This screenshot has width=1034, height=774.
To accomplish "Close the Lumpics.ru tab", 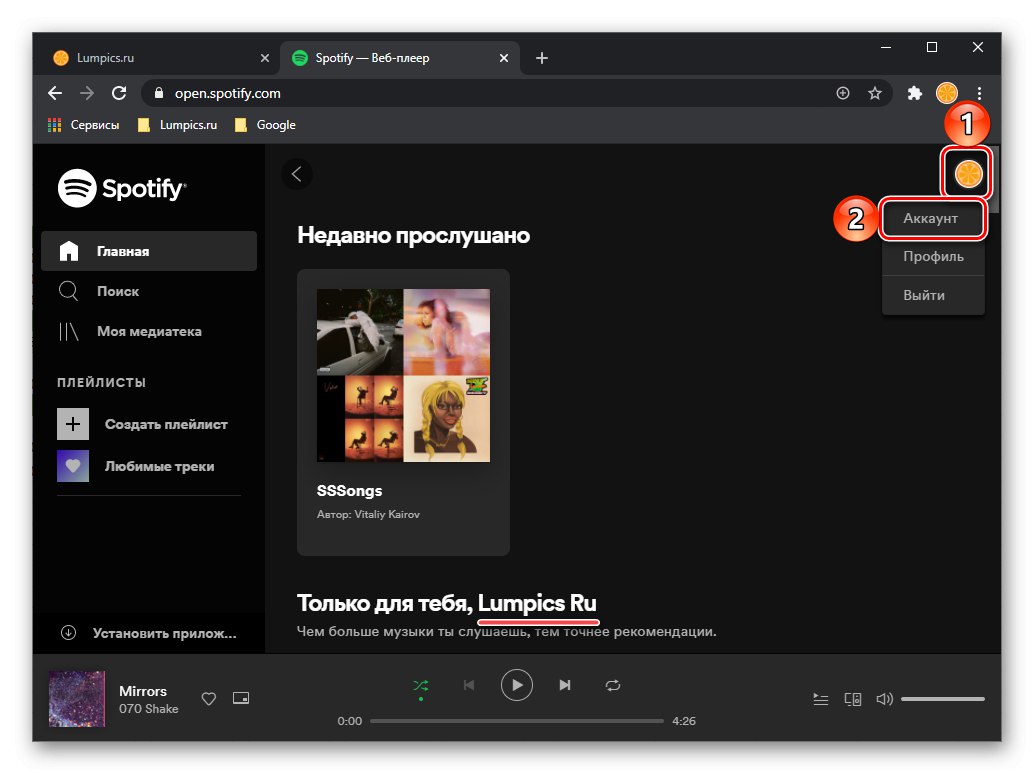I will pyautogui.click(x=265, y=58).
